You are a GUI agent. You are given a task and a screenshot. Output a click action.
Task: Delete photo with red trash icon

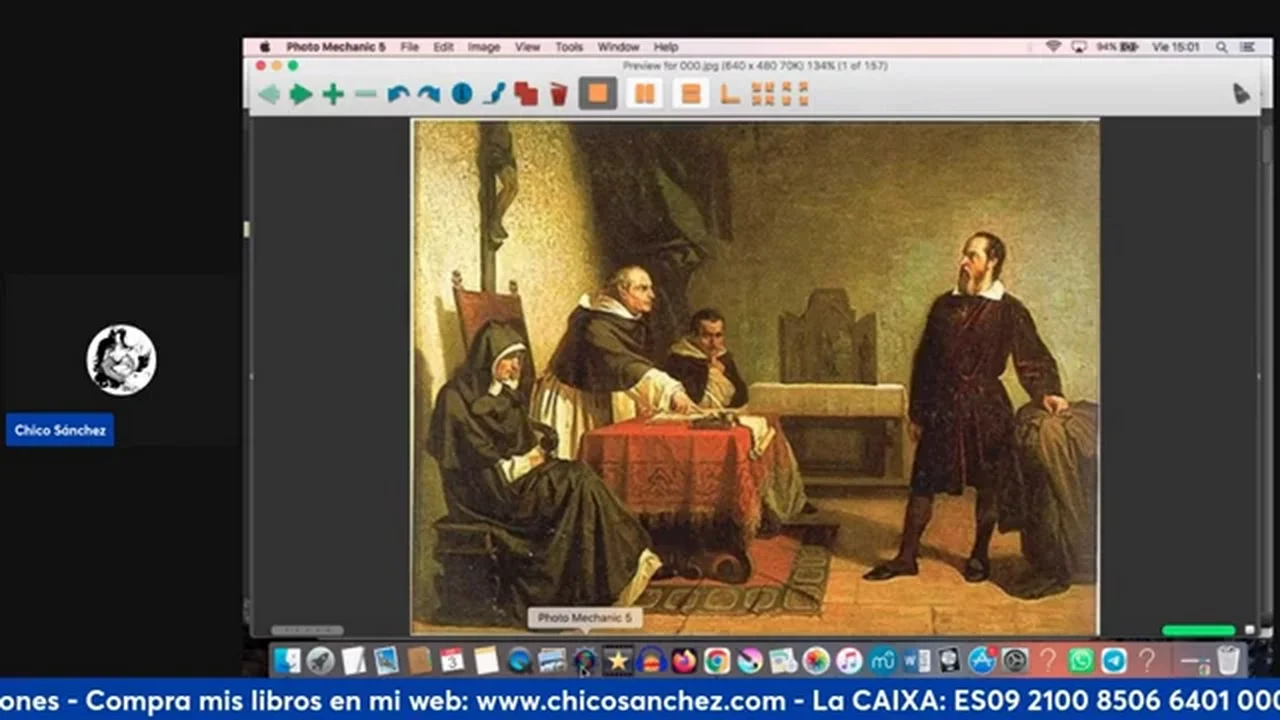pos(559,94)
